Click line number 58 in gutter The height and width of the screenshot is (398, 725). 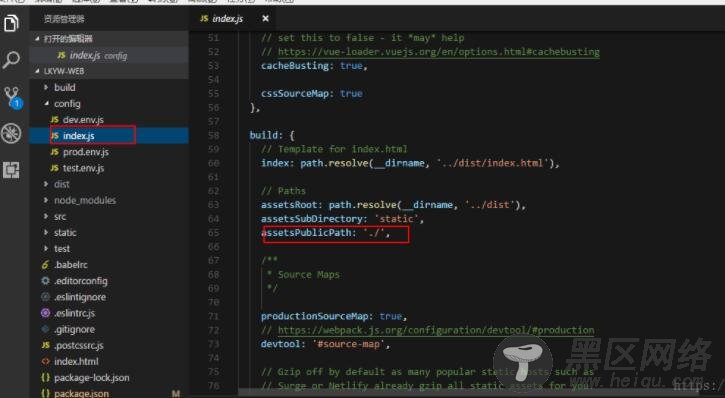click(x=213, y=135)
